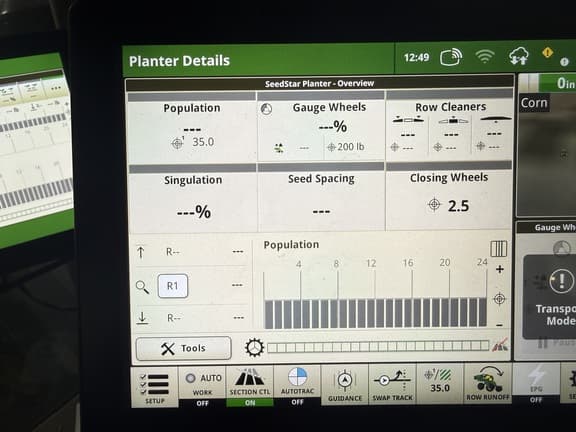Tap the Swap Track button
The image size is (576, 432).
(x=392, y=384)
